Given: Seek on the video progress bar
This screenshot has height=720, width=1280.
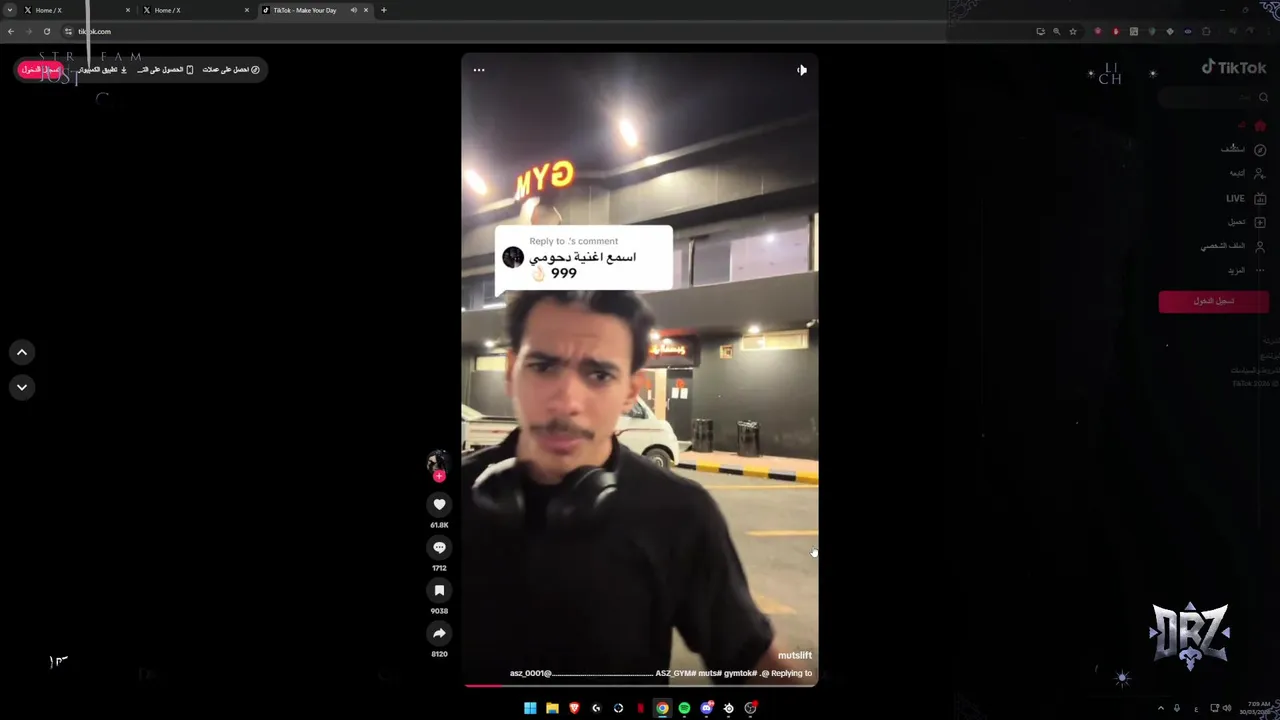Looking at the screenshot, I should point(640,685).
